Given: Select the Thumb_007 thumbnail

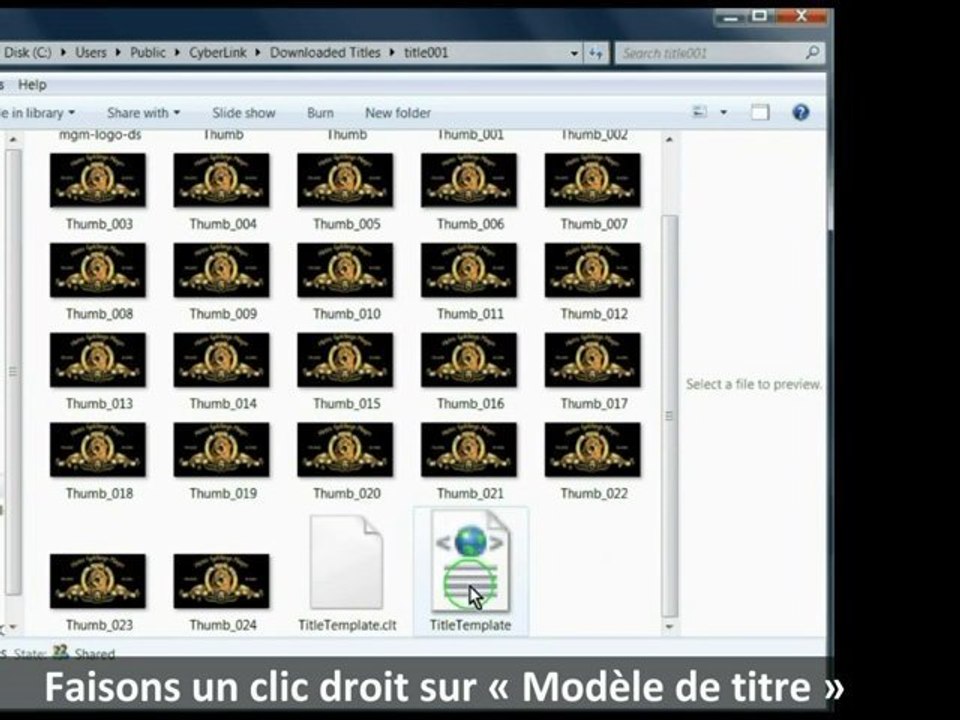Looking at the screenshot, I should tap(593, 180).
